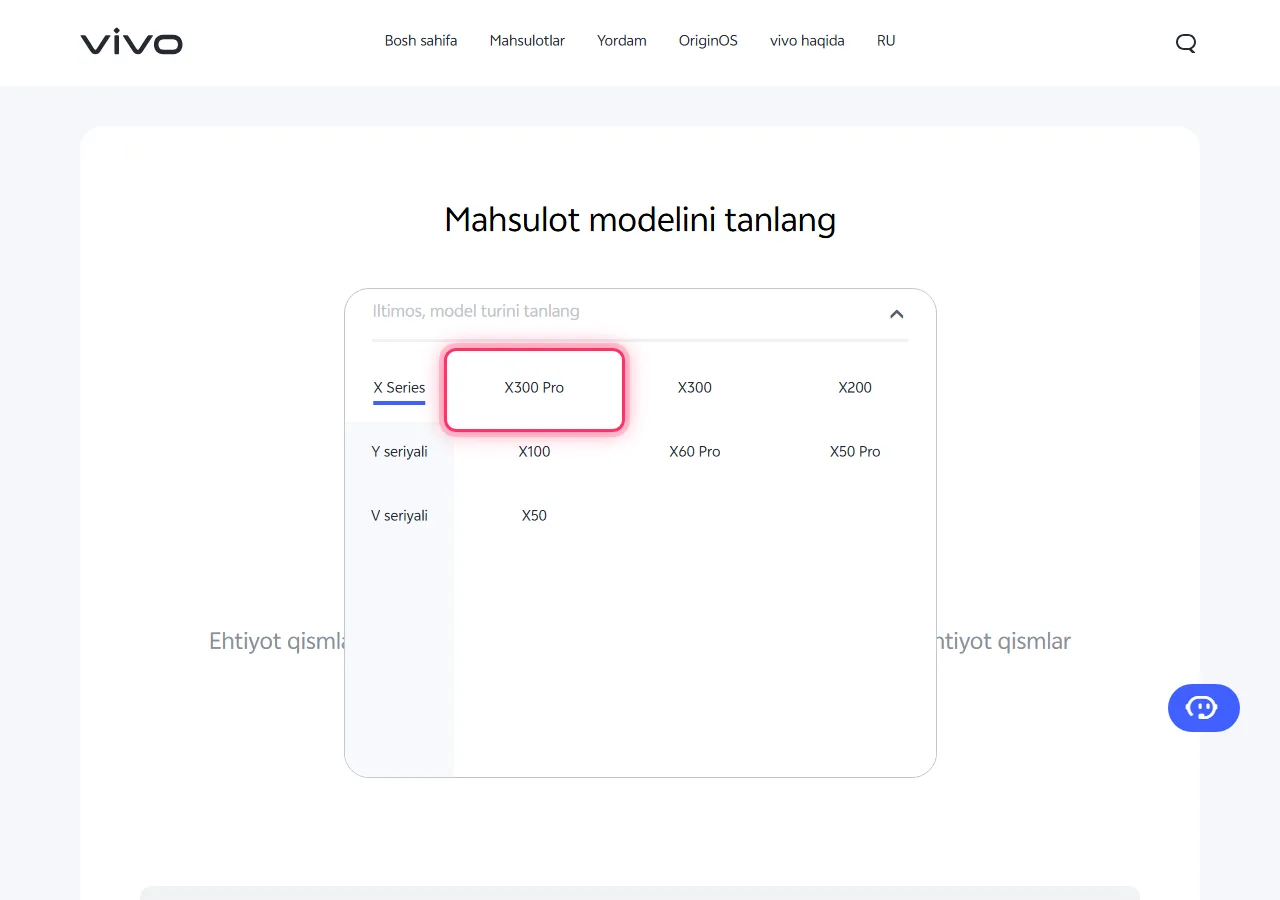This screenshot has width=1280, height=900.
Task: Choose the X300 Pro model
Action: [534, 389]
